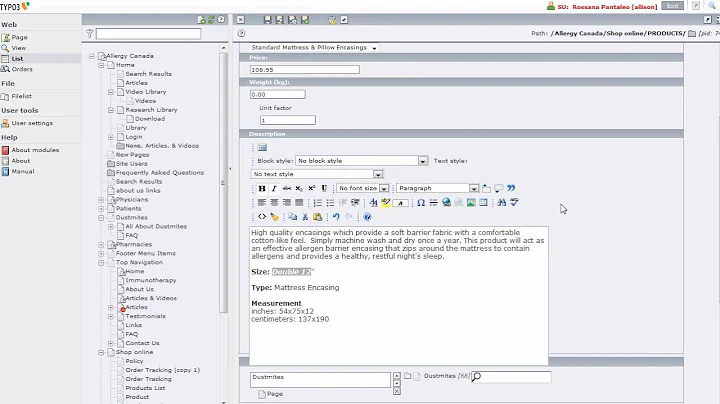Apply superscript formatting
720x404 pixels.
click(x=311, y=188)
